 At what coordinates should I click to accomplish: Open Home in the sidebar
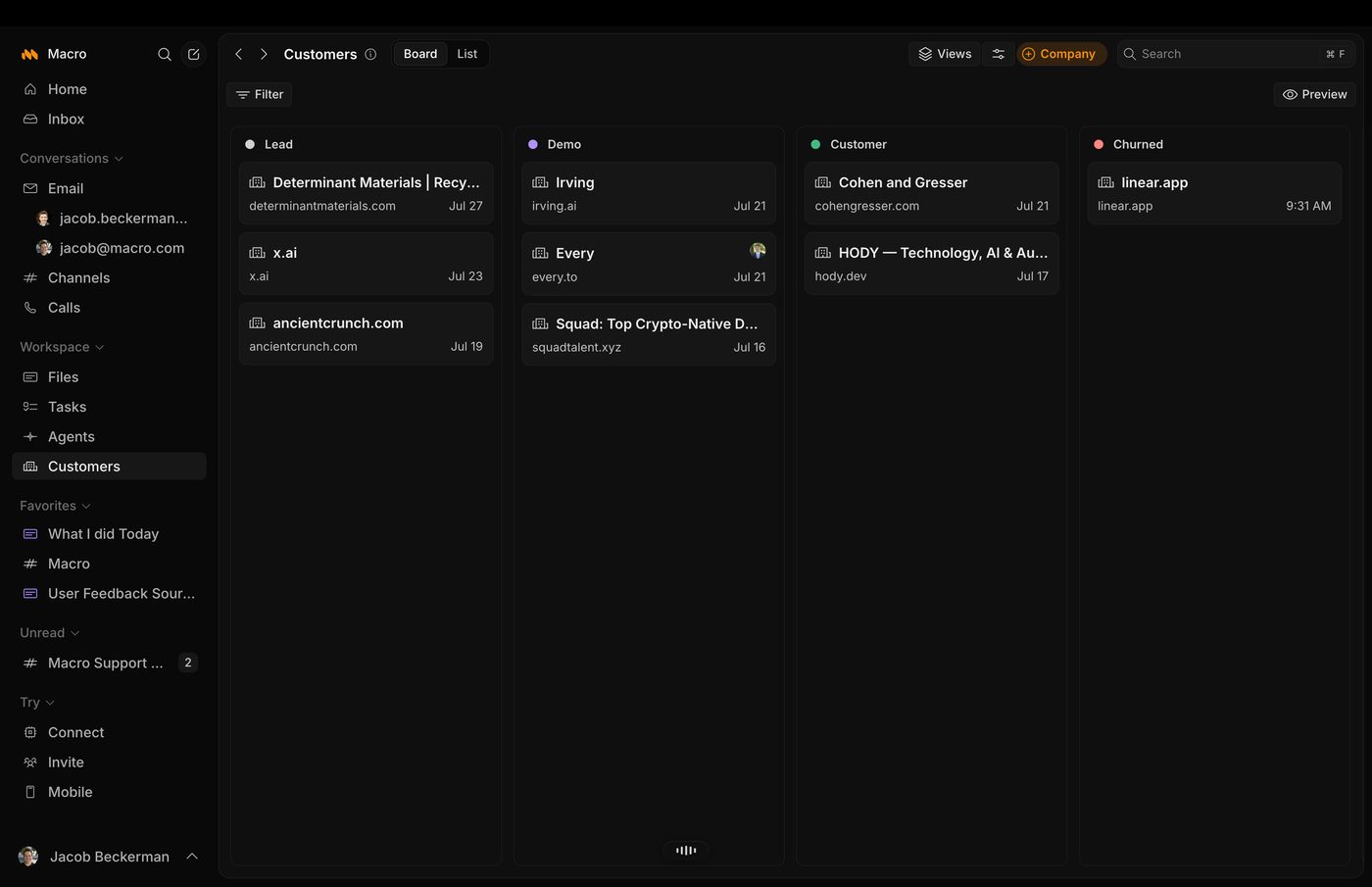pos(109,89)
